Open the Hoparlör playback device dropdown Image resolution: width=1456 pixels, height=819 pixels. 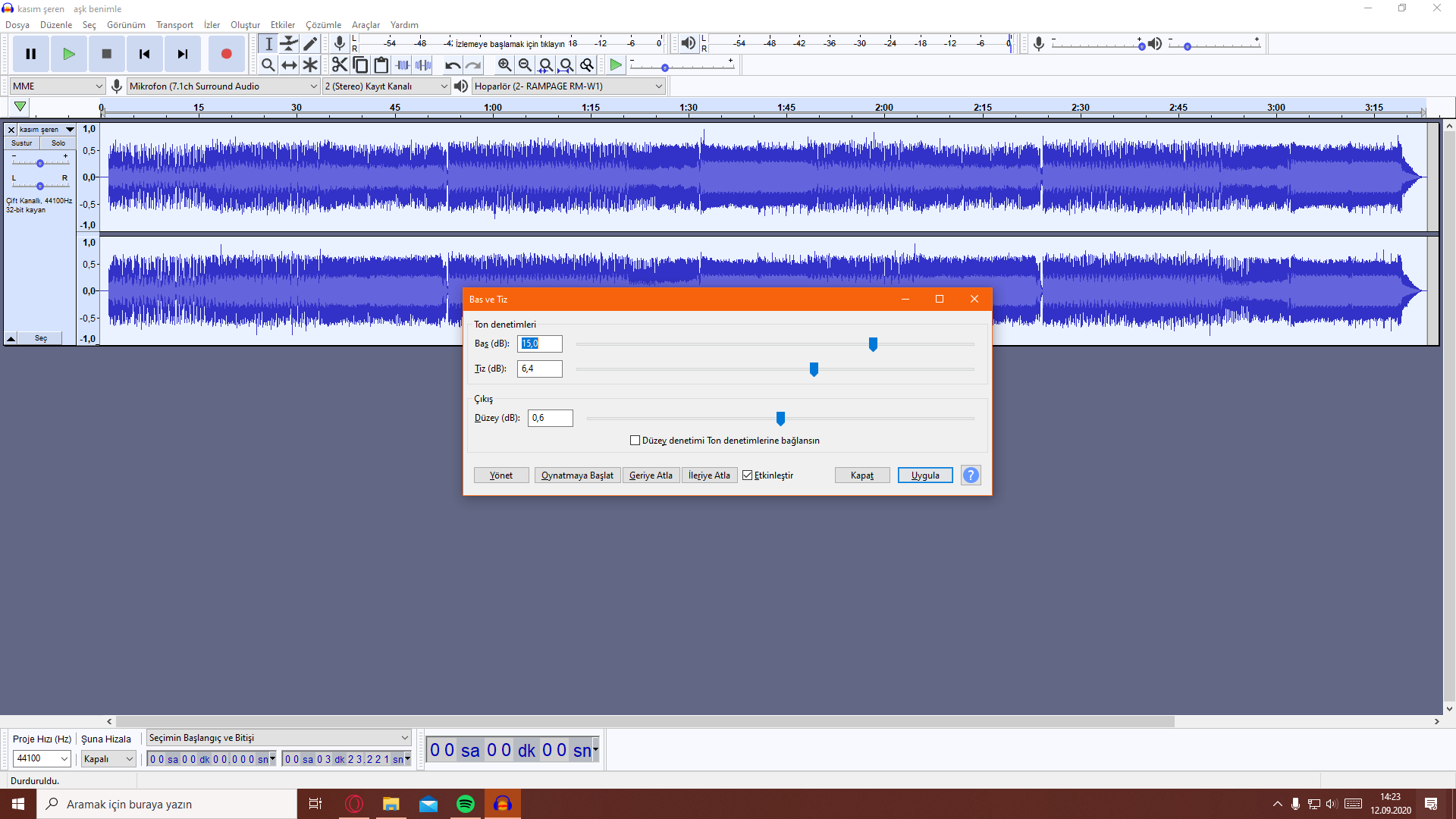pyautogui.click(x=569, y=86)
